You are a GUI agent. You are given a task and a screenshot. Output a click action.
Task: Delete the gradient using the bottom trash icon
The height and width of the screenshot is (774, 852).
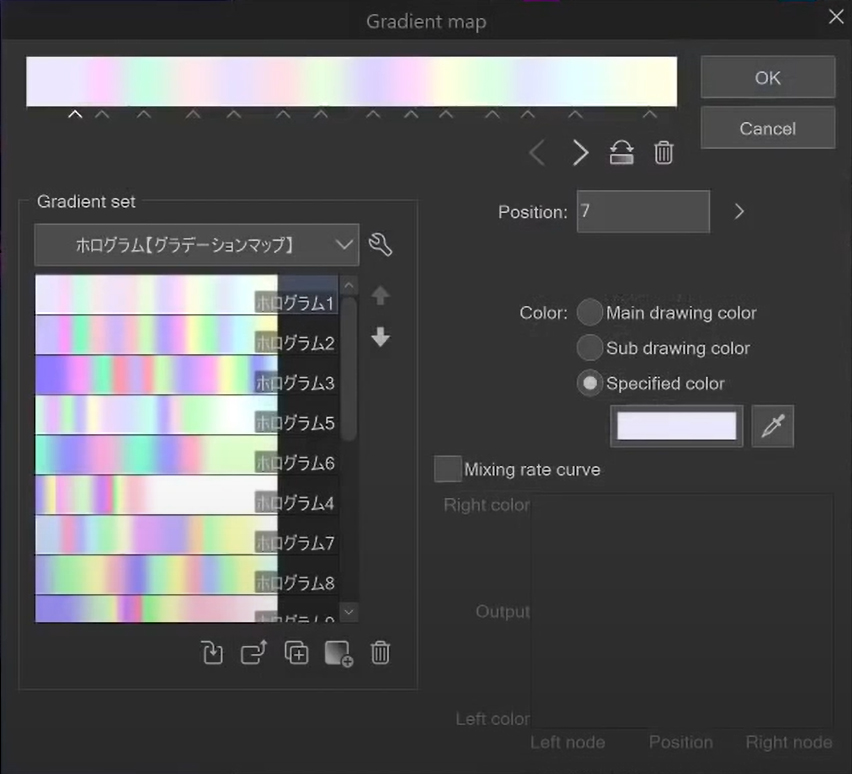(380, 653)
